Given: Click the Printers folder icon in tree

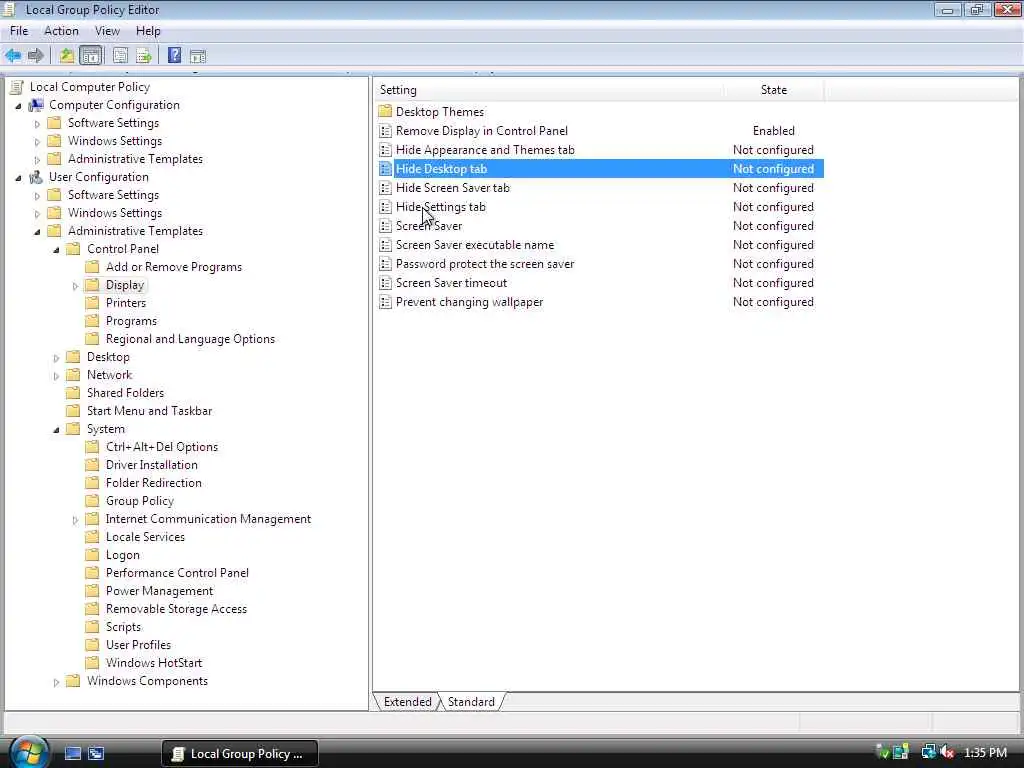Looking at the screenshot, I should (93, 302).
